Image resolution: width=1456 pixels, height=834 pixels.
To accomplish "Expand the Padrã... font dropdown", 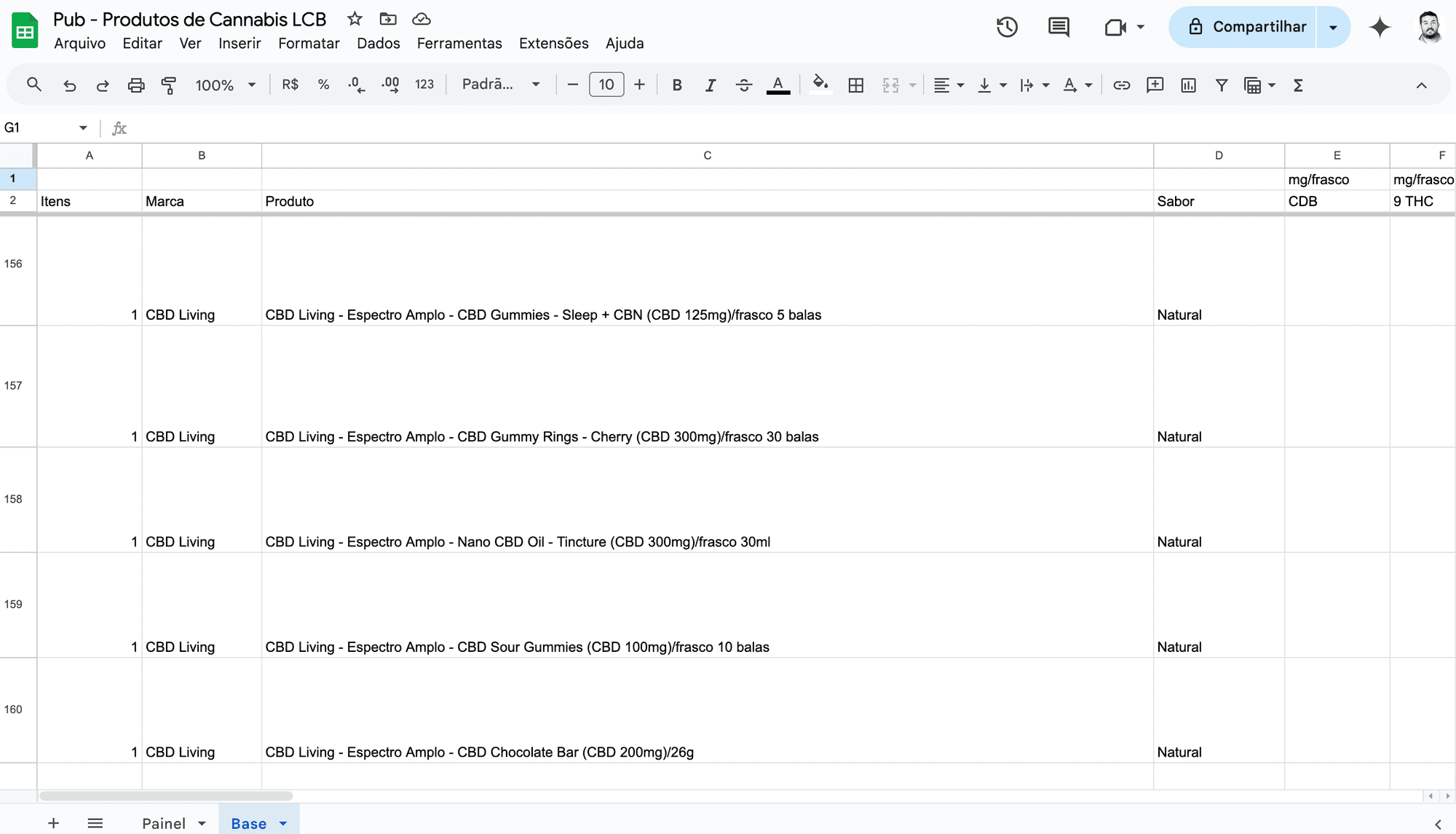I will [x=501, y=84].
